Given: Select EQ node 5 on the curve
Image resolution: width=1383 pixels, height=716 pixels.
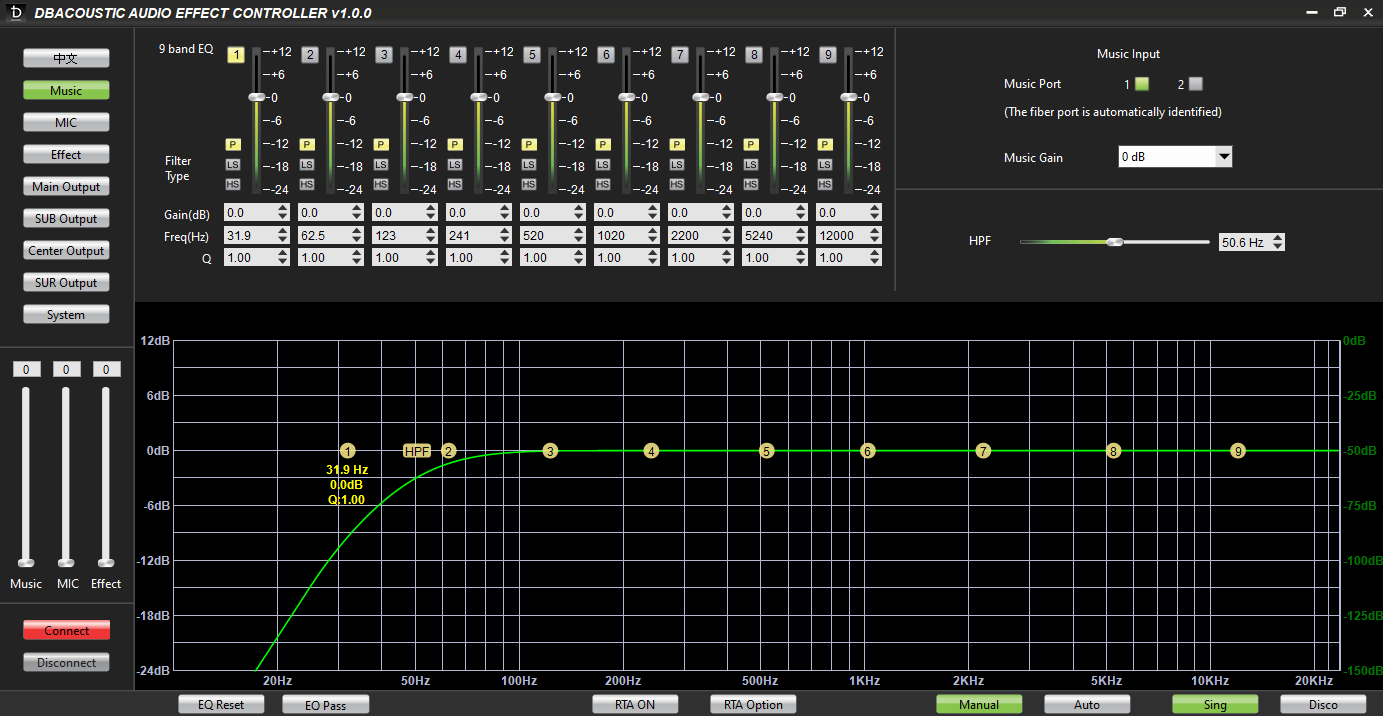Looking at the screenshot, I should [x=767, y=451].
